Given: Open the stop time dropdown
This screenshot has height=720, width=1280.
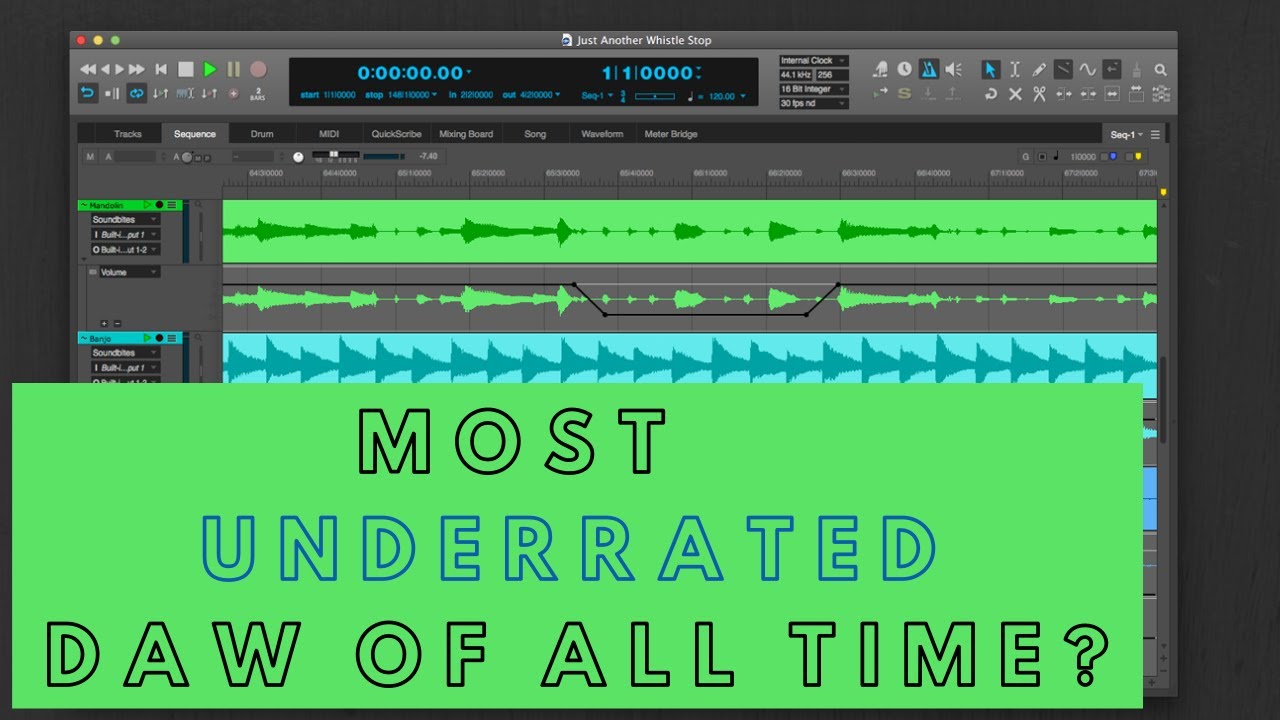Looking at the screenshot, I should tap(434, 95).
